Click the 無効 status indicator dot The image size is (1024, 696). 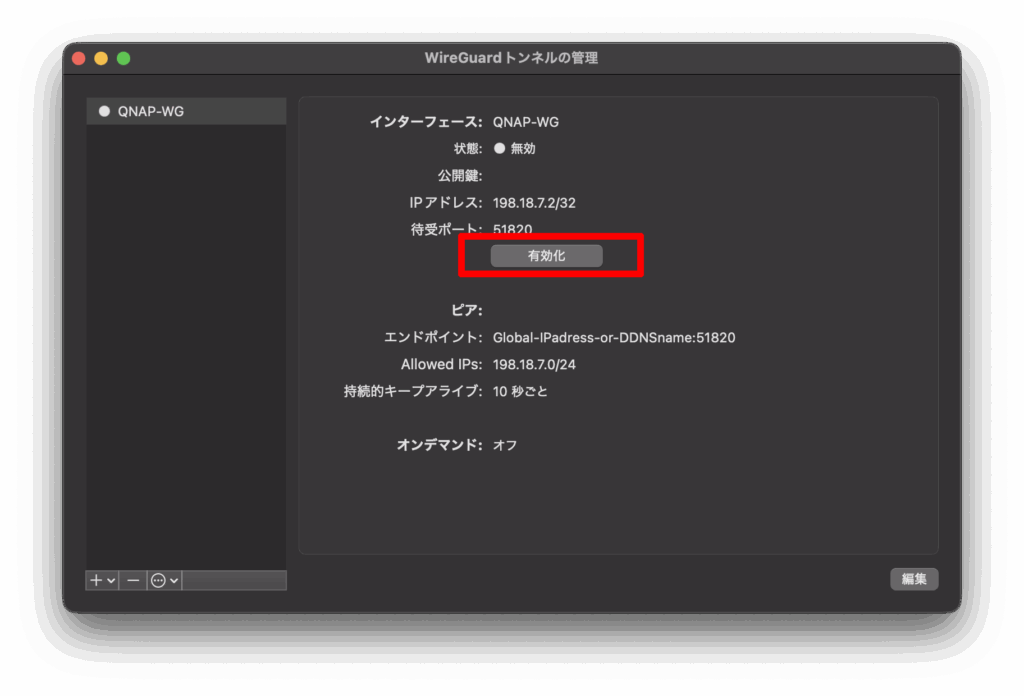500,148
